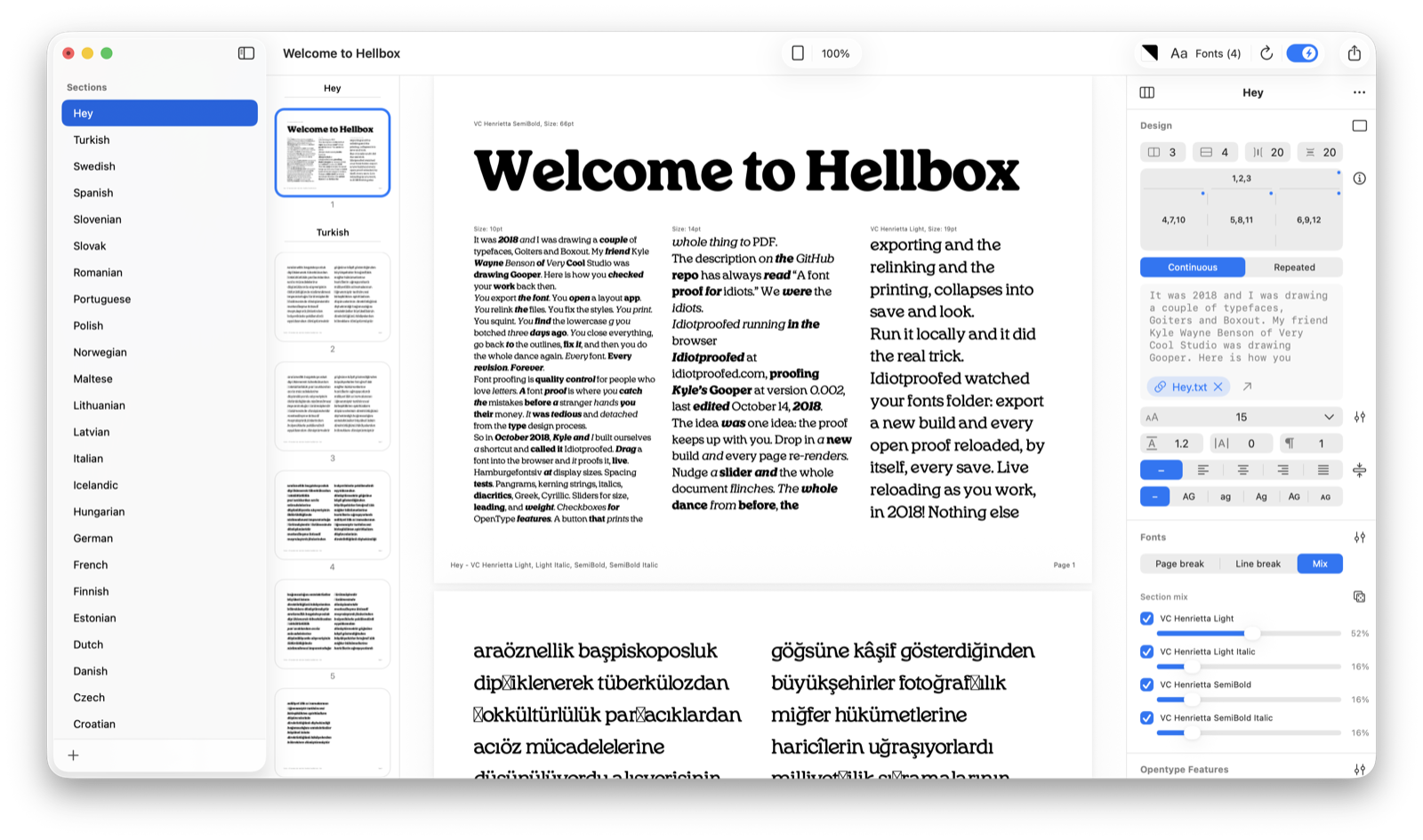Select the Continuous text flow tab
1423x840 pixels.
coord(1193,267)
